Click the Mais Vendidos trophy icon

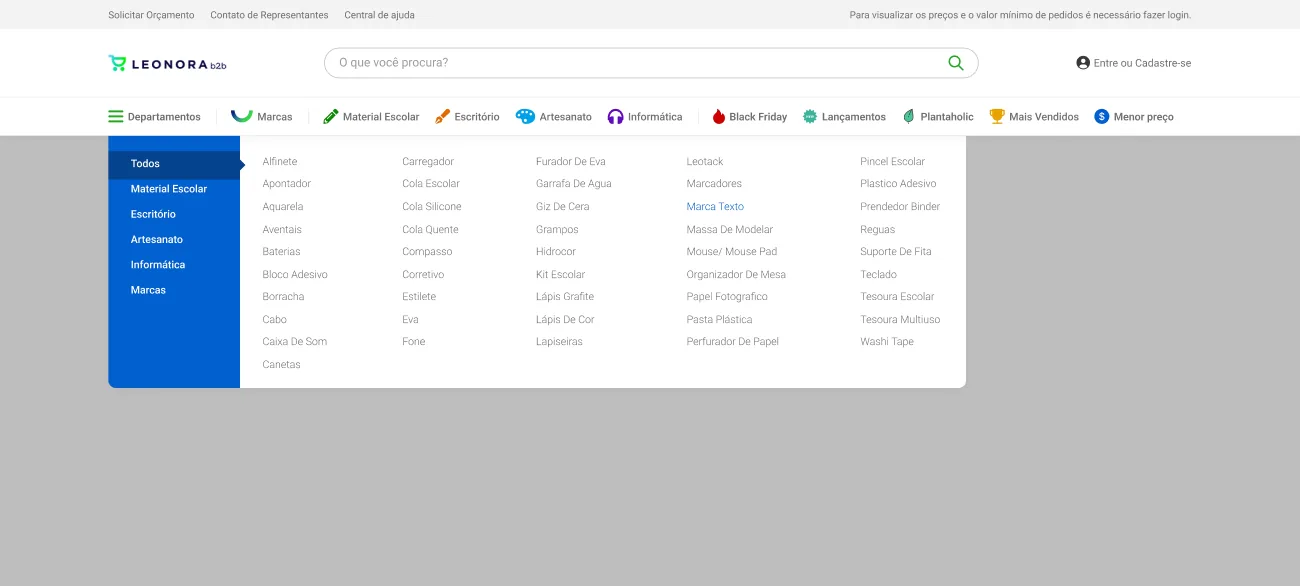pyautogui.click(x=997, y=117)
